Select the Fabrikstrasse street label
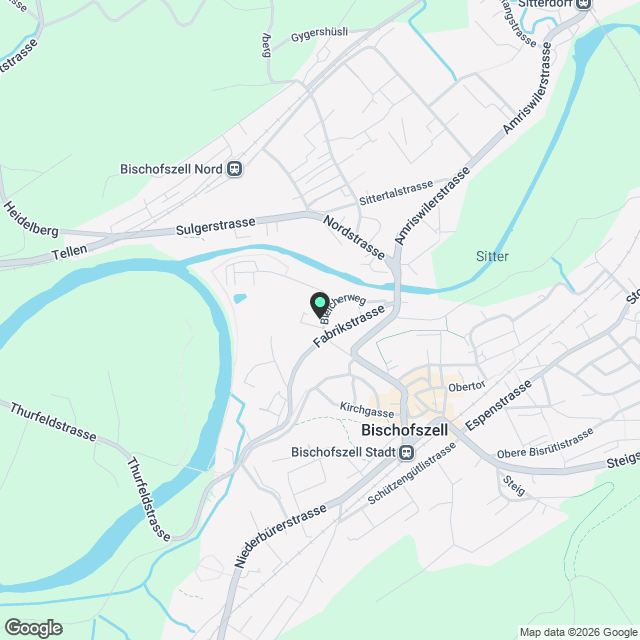Viewport: 640px width, 640px height. point(349,326)
